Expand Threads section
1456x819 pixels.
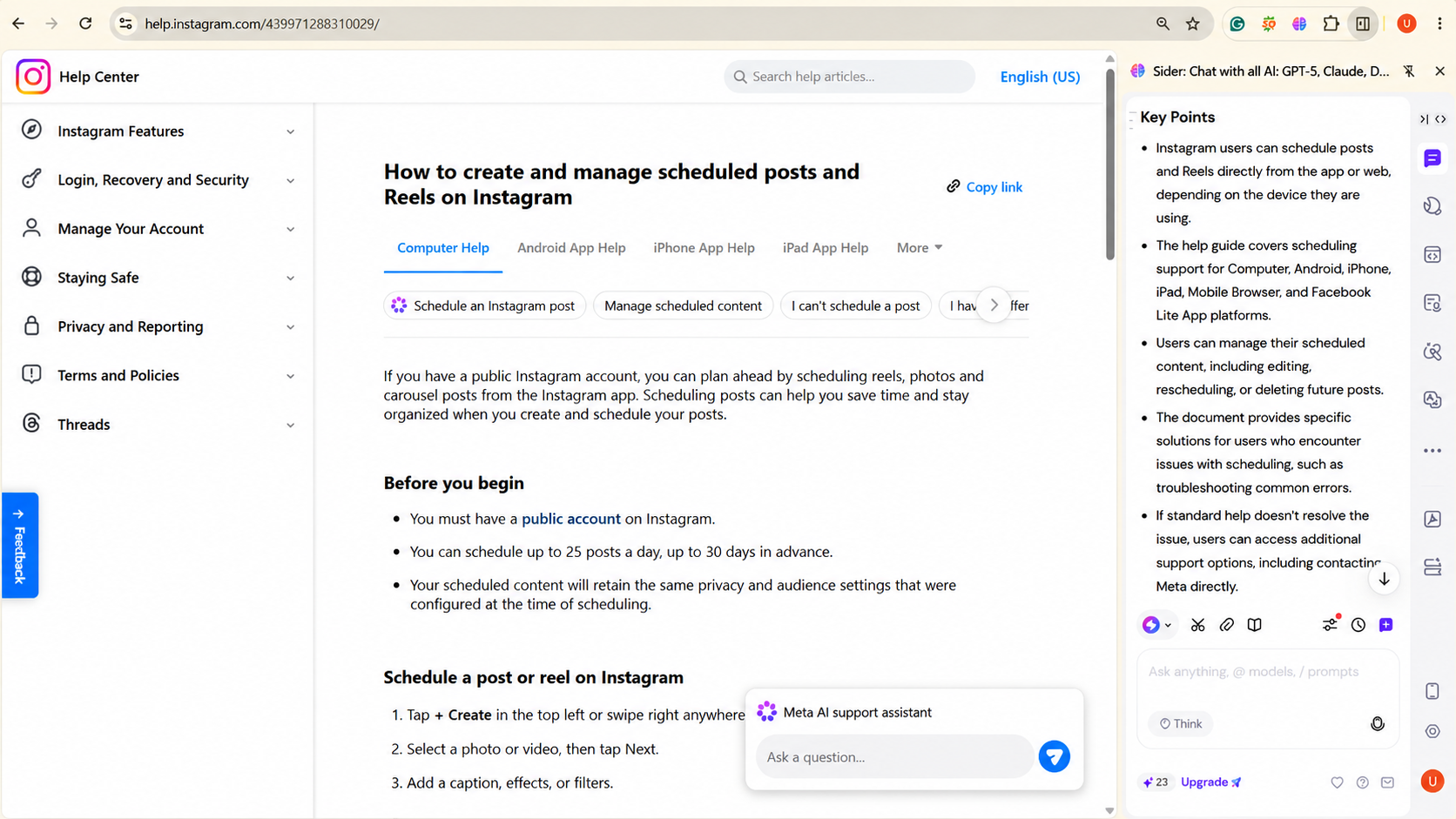[x=157, y=425]
